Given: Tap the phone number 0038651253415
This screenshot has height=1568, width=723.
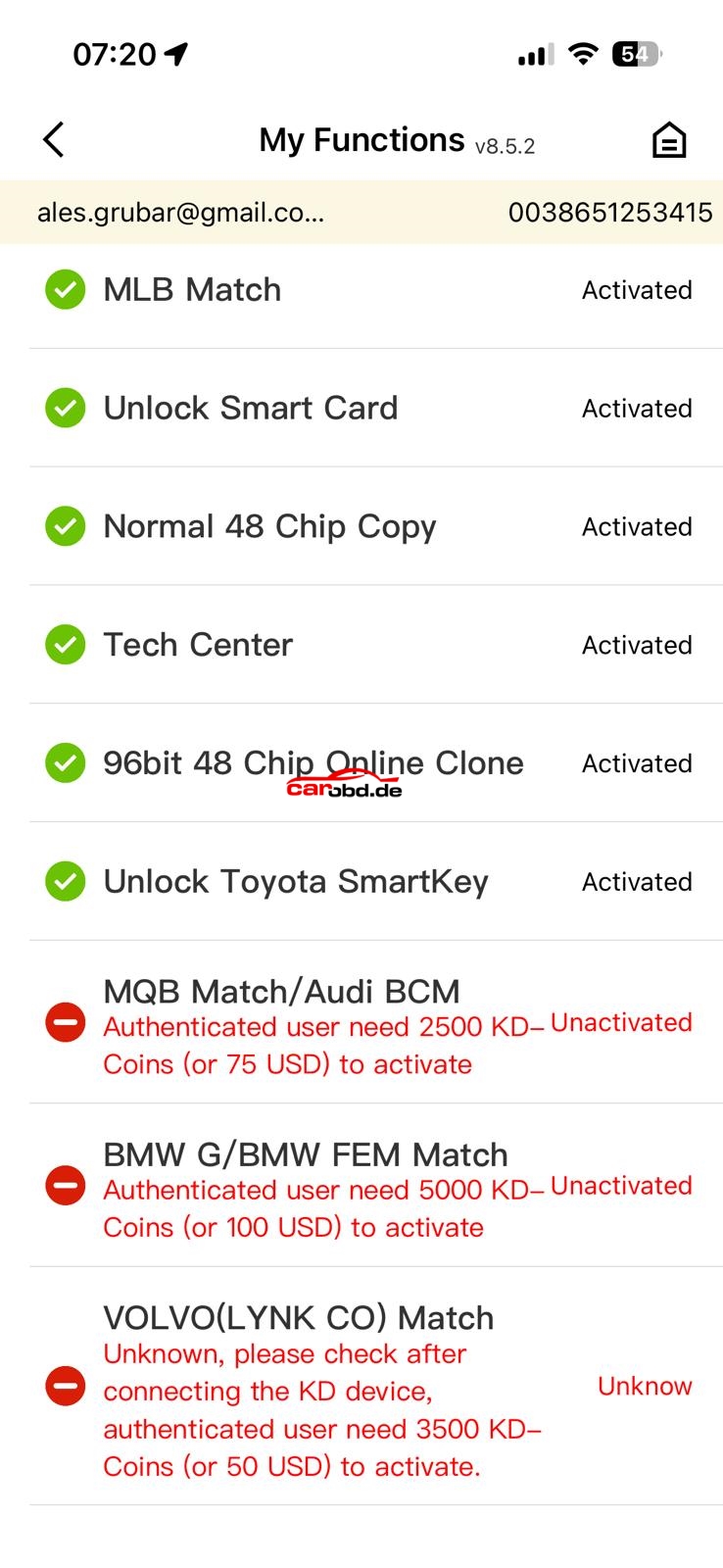Looking at the screenshot, I should tap(609, 213).
